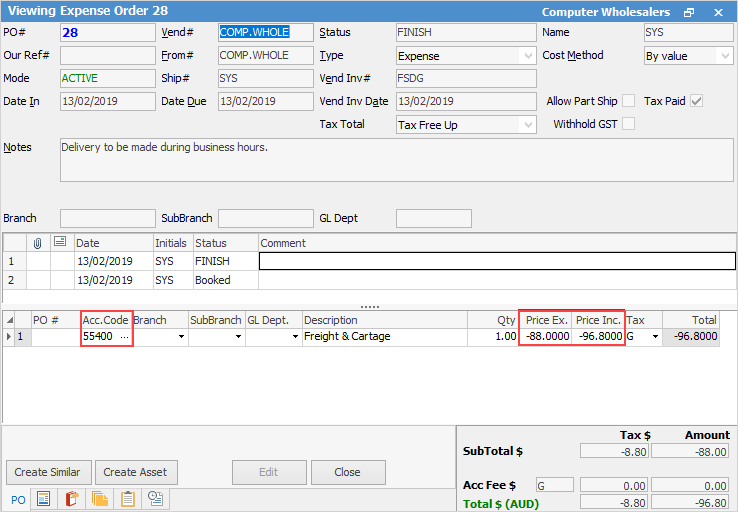Click the Vend Inv# field FSDG
The width and height of the screenshot is (738, 512).
[x=466, y=79]
